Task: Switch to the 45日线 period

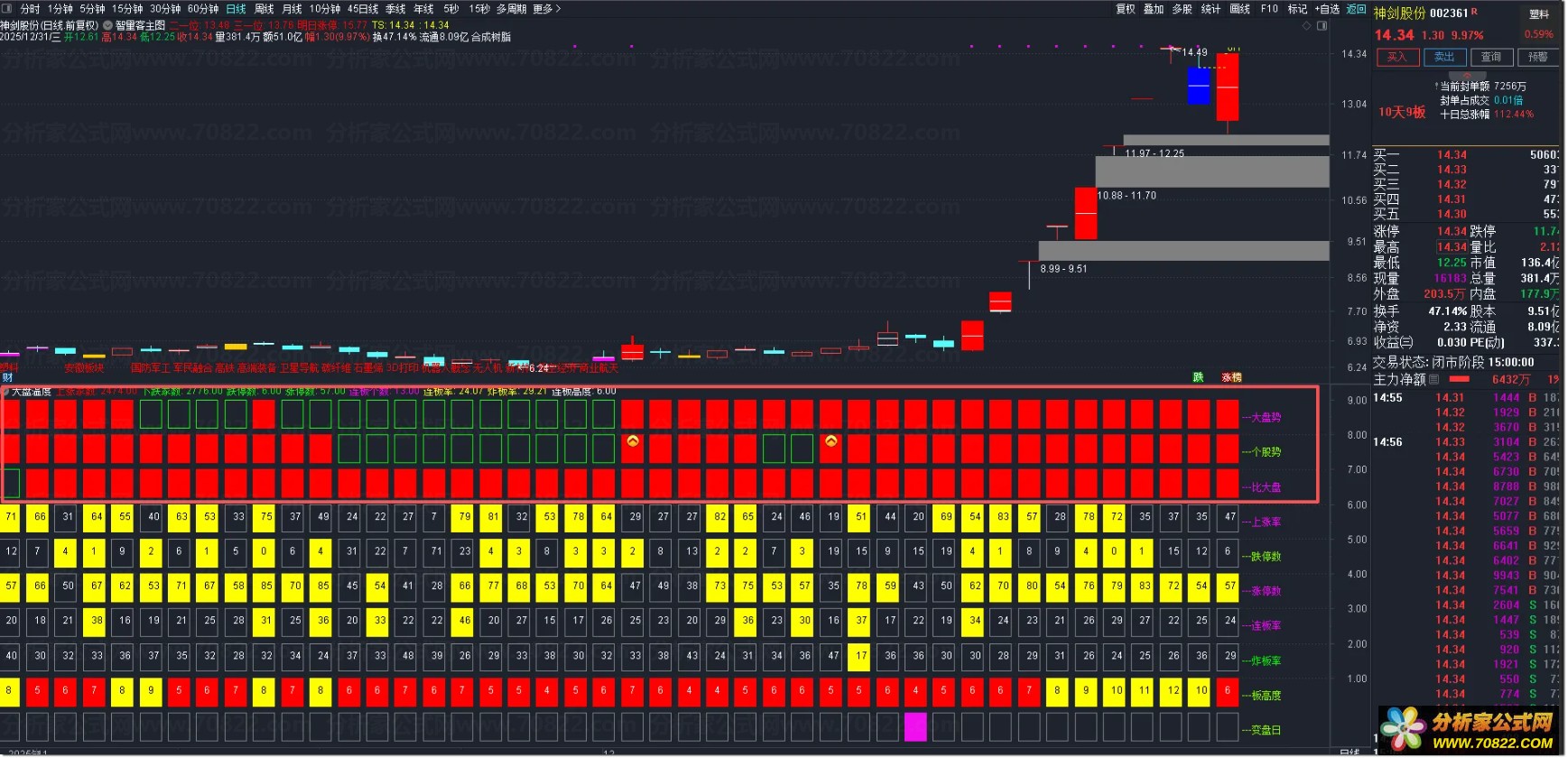Action: click(x=363, y=8)
